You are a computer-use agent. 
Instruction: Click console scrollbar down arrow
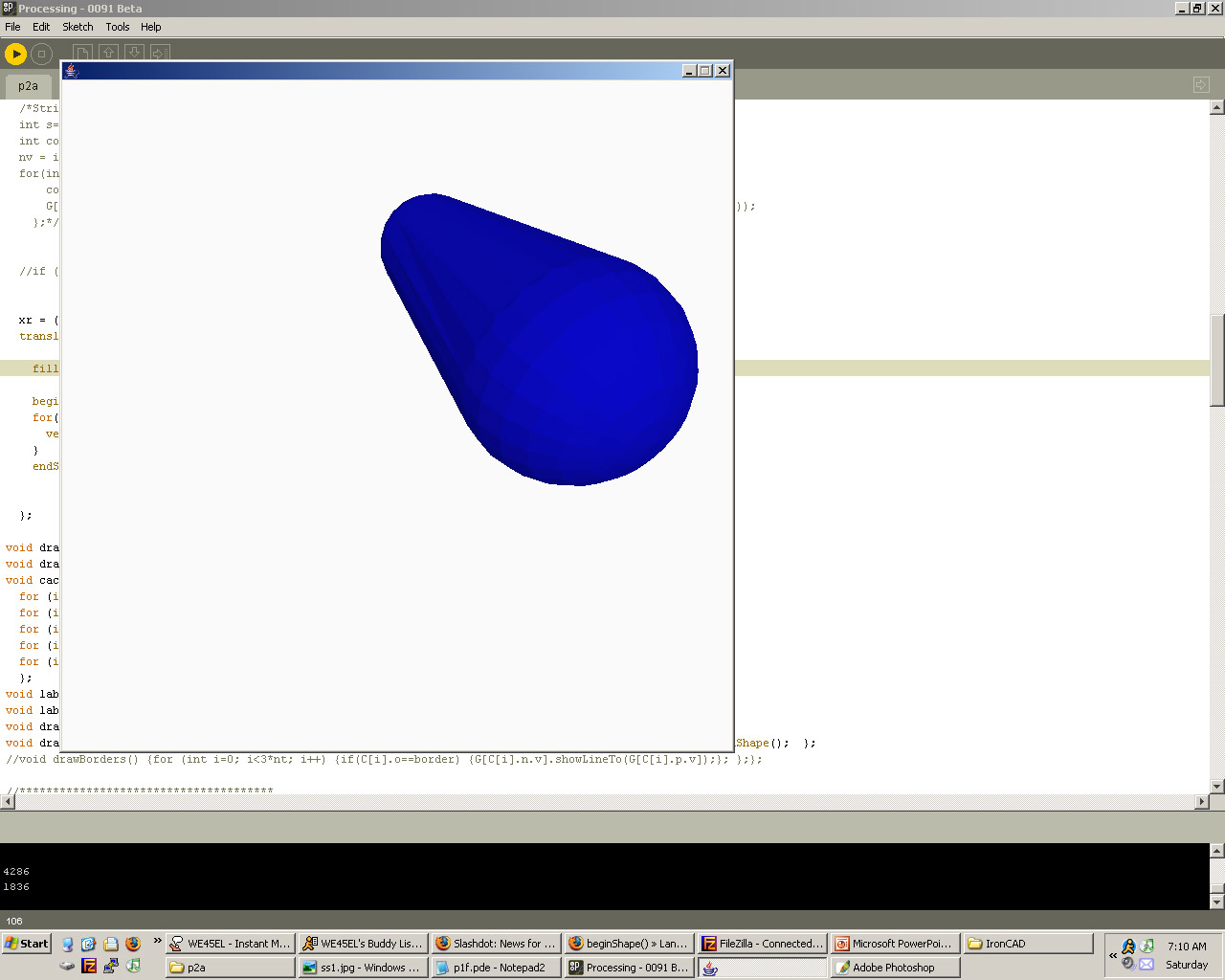click(x=1217, y=902)
